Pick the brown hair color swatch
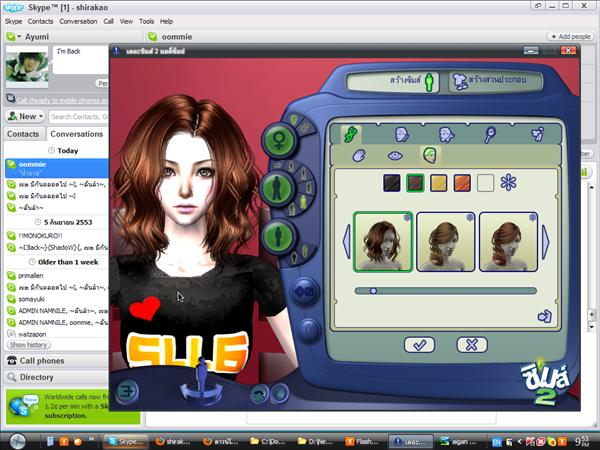This screenshot has width=600, height=450. pos(415,183)
